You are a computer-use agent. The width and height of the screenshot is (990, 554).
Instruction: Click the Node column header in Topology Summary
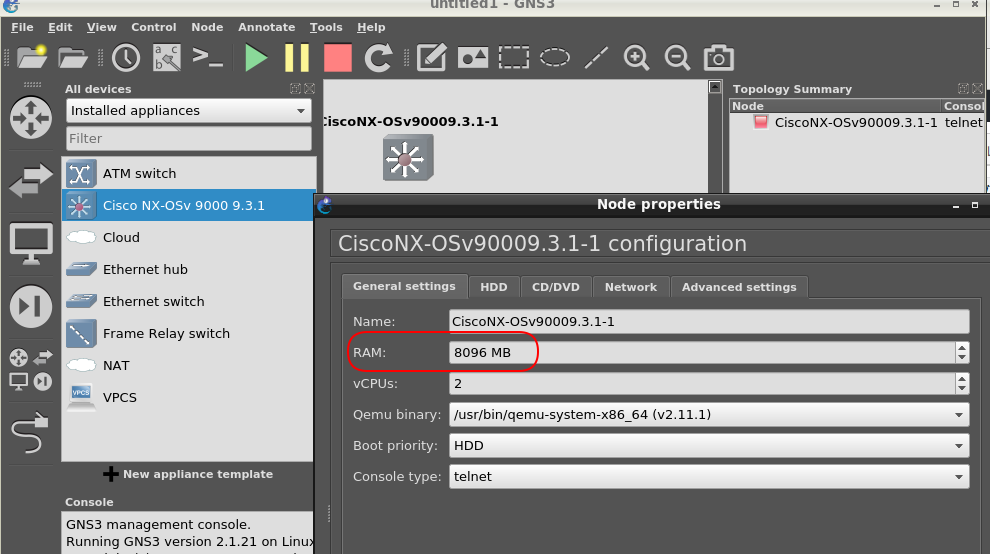tap(835, 106)
